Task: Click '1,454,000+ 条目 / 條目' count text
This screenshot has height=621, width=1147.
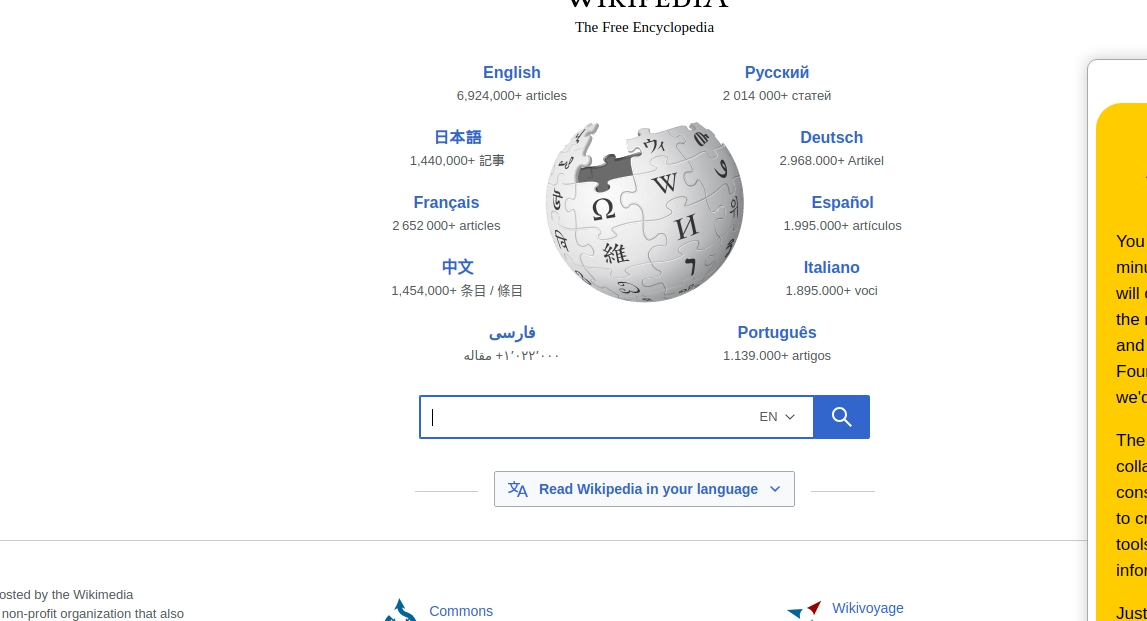Action: (x=457, y=291)
